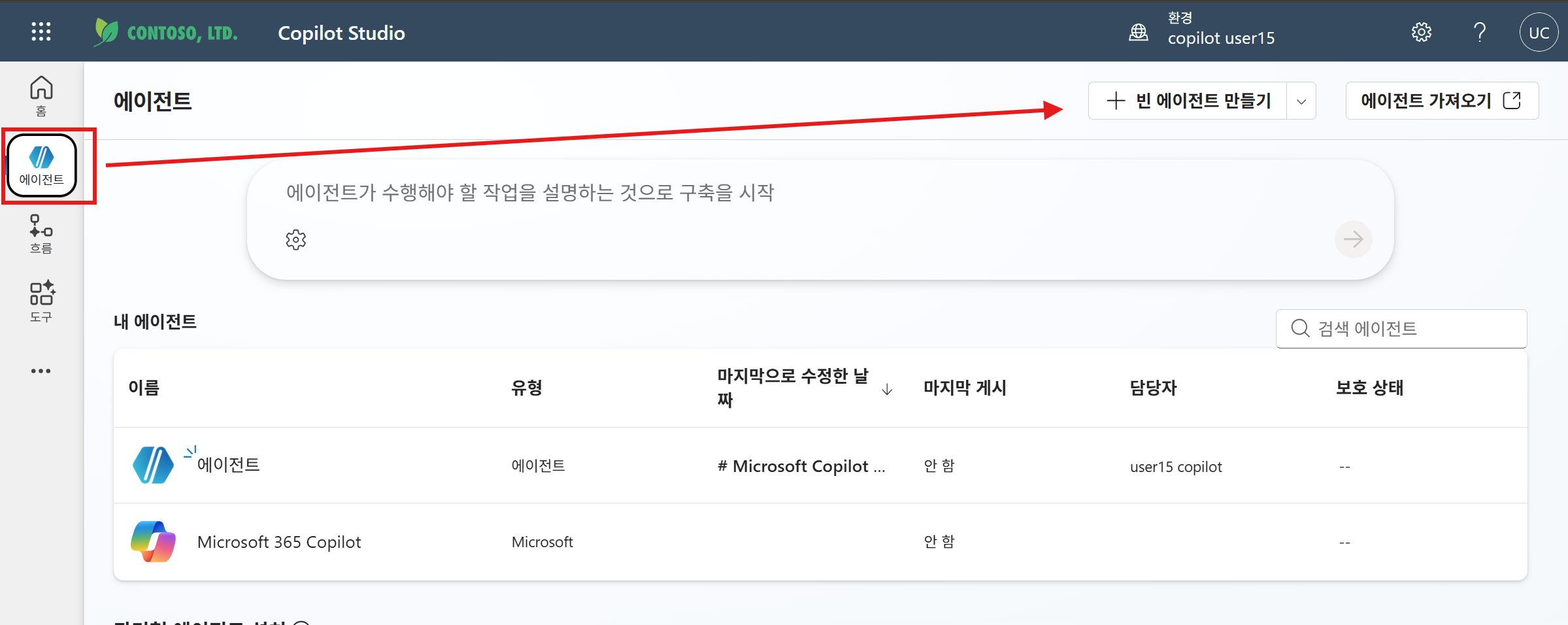Click the Copilot Studio title
The height and width of the screenshot is (625, 1568).
pyautogui.click(x=341, y=33)
